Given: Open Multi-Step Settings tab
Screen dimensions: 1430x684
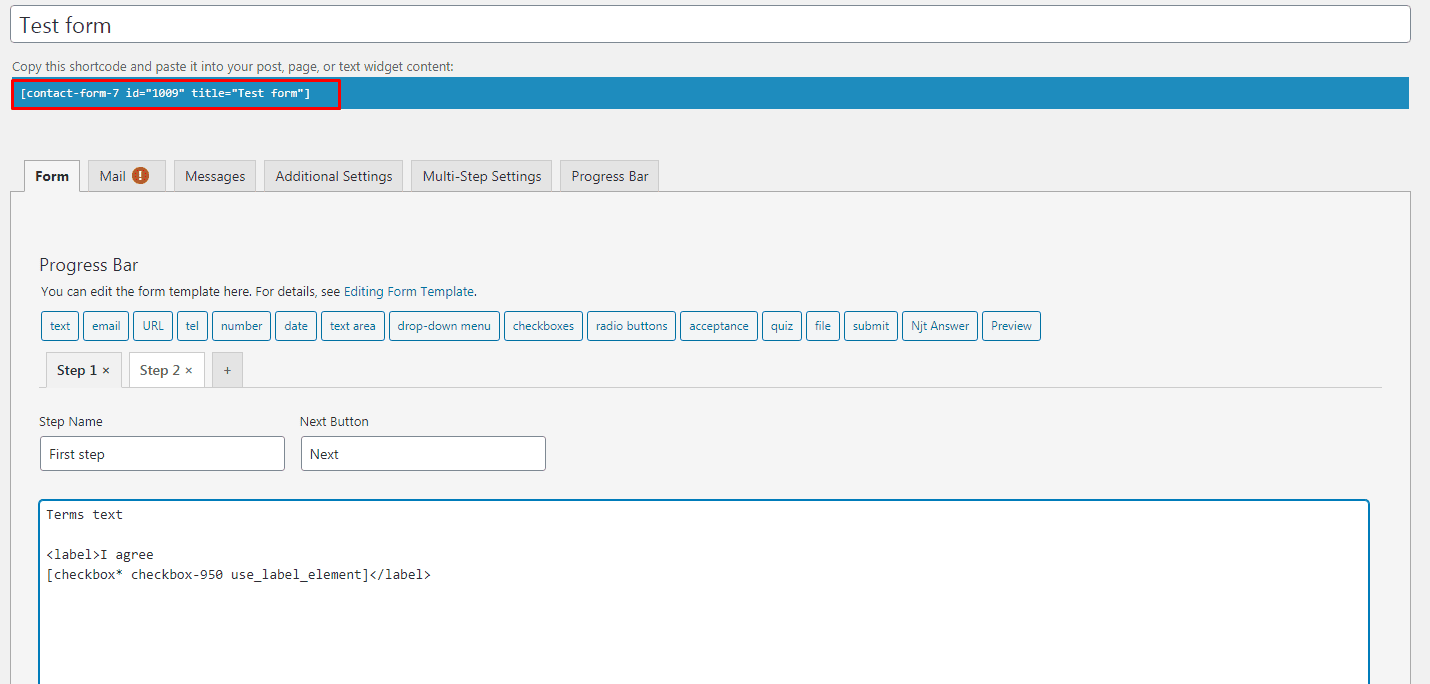Looking at the screenshot, I should pos(482,176).
